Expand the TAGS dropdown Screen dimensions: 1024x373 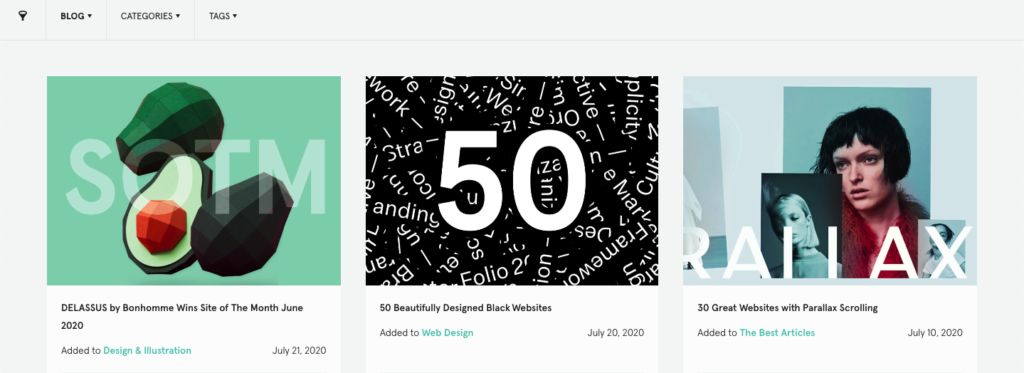tap(223, 16)
